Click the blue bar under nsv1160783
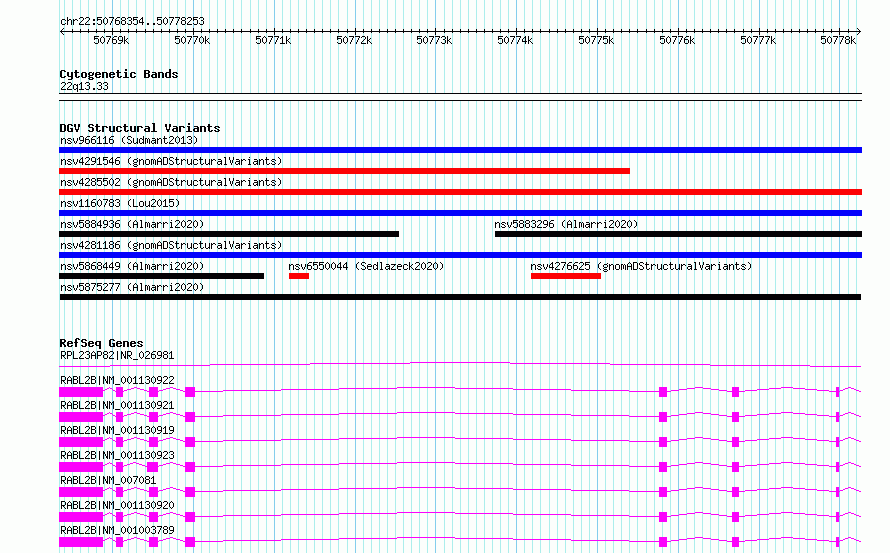 click(x=460, y=213)
